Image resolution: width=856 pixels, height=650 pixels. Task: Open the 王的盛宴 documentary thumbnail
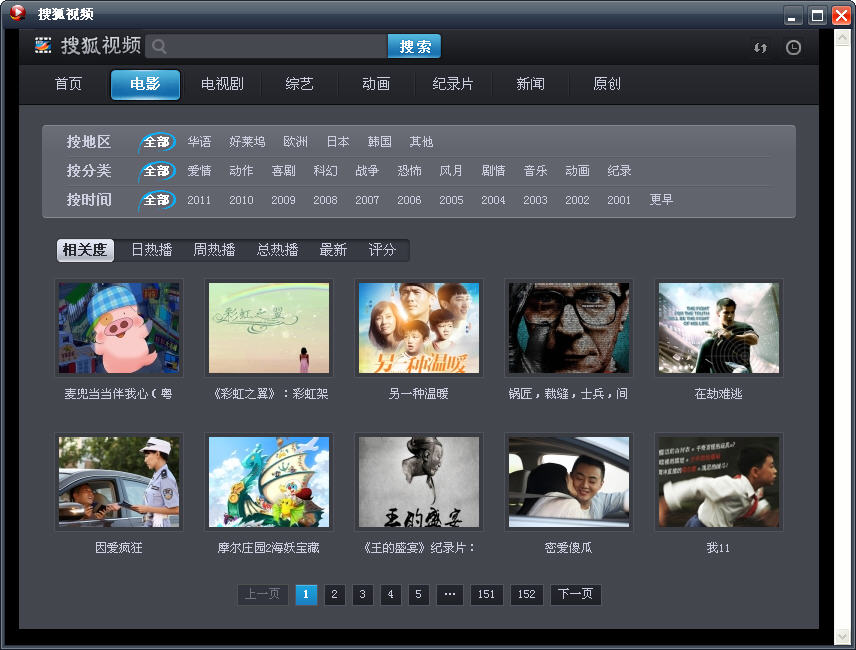419,482
